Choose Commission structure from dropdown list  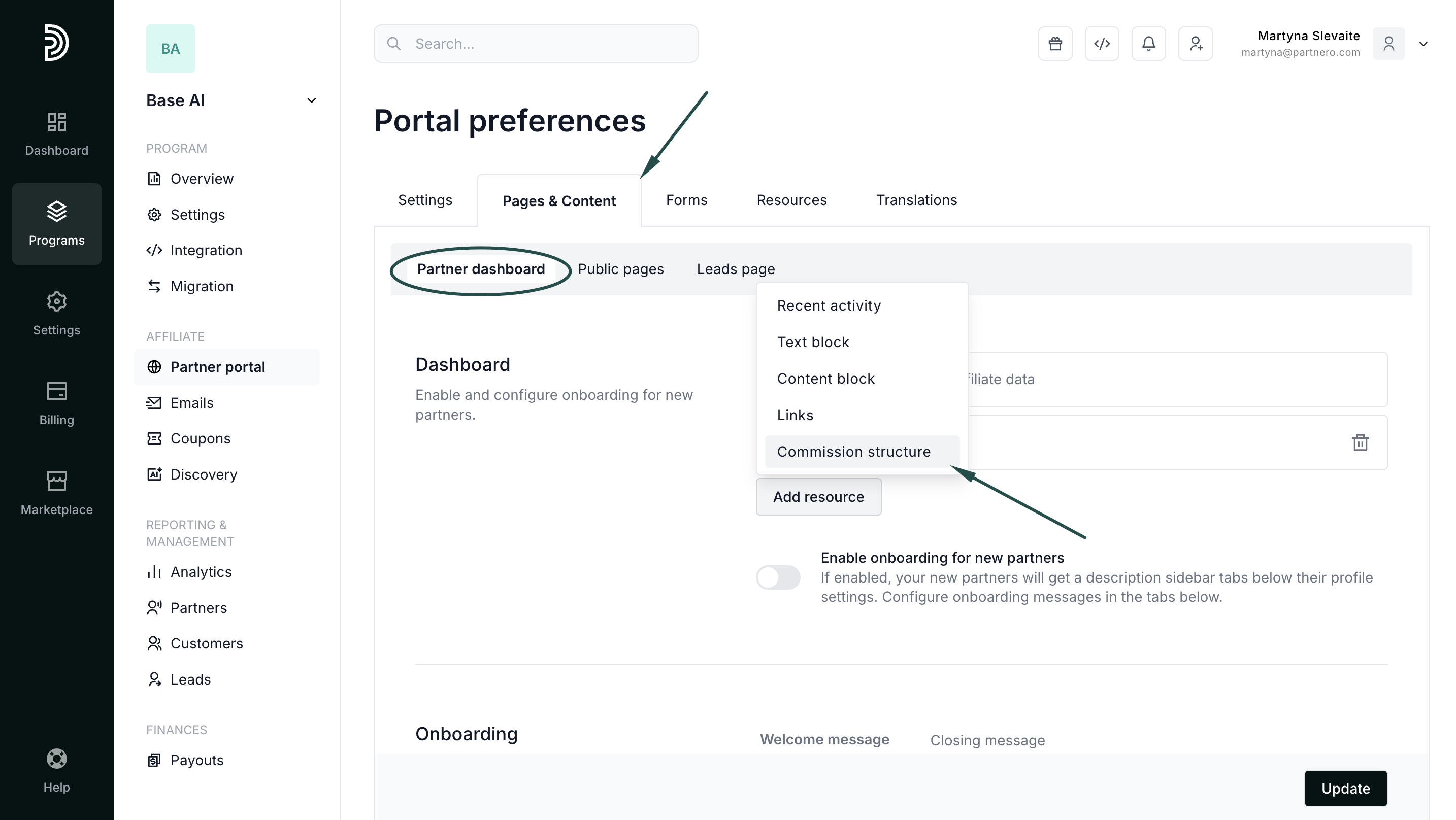(853, 452)
